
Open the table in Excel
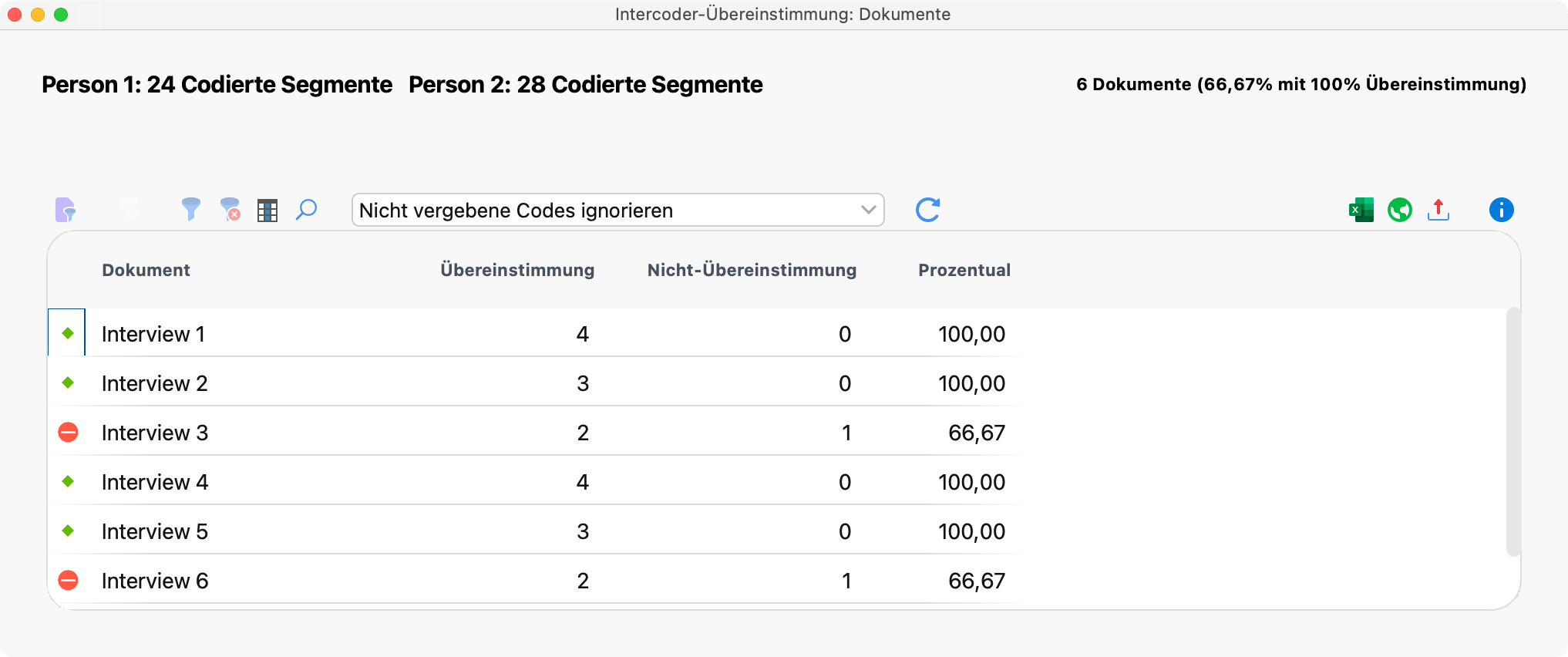point(1361,210)
